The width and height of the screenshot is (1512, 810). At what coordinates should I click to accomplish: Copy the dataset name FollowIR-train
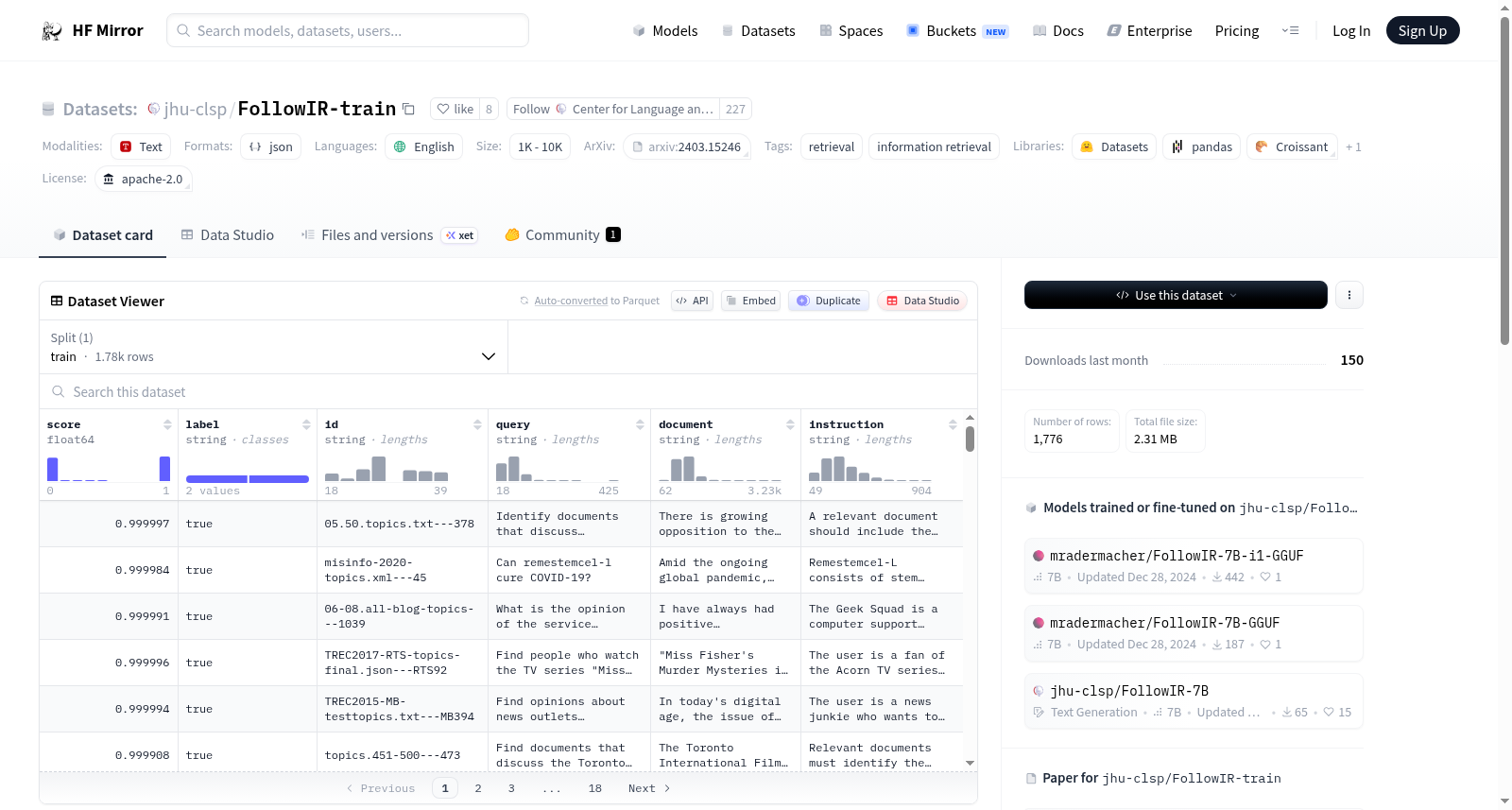(408, 109)
